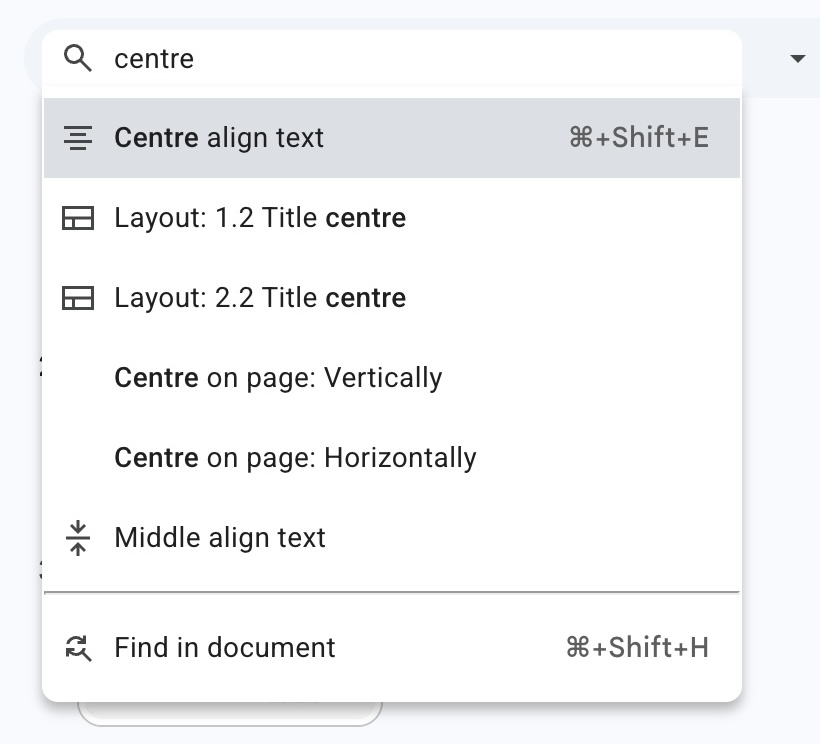
Task: Select Centre align text menu entry
Action: tap(220, 138)
